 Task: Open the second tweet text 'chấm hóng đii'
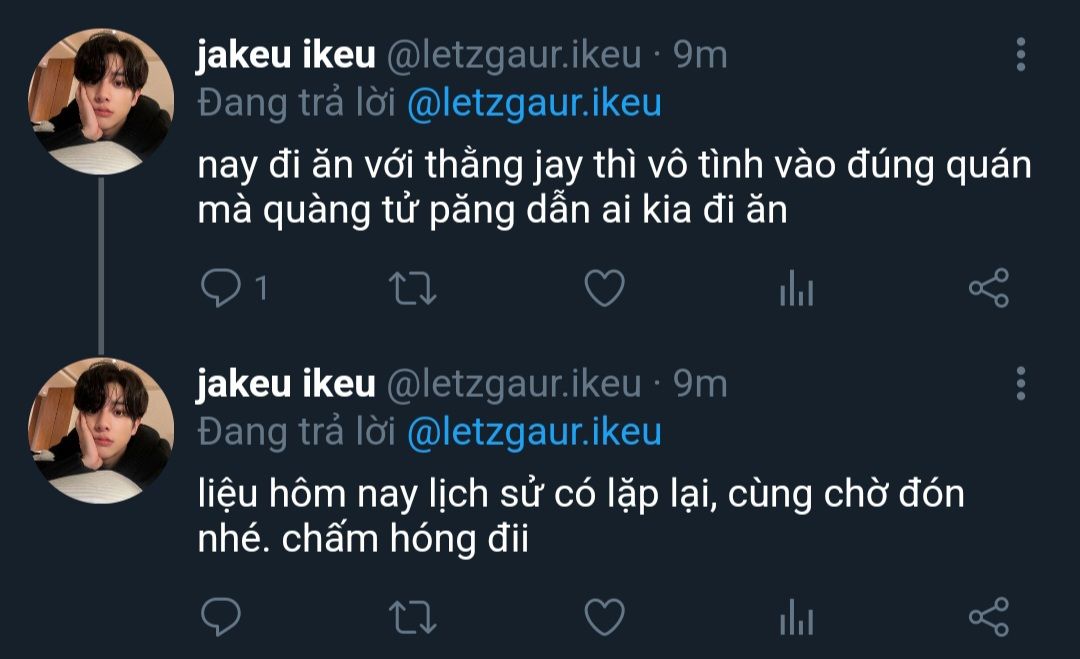pyautogui.click(x=405, y=538)
